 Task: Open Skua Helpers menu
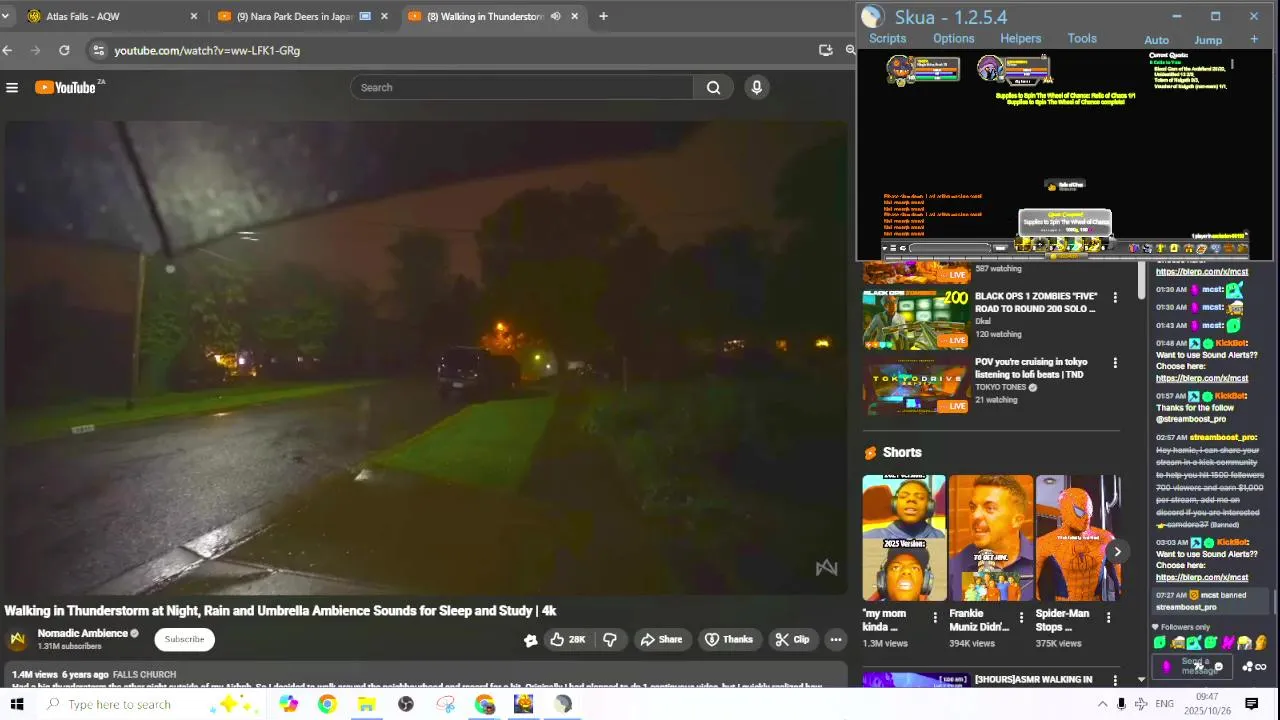[1021, 38]
